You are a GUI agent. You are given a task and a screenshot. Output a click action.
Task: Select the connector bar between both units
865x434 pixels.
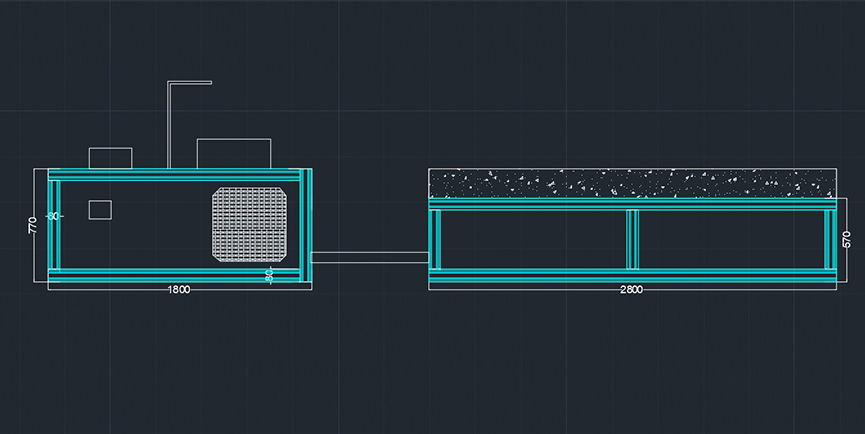pos(369,257)
